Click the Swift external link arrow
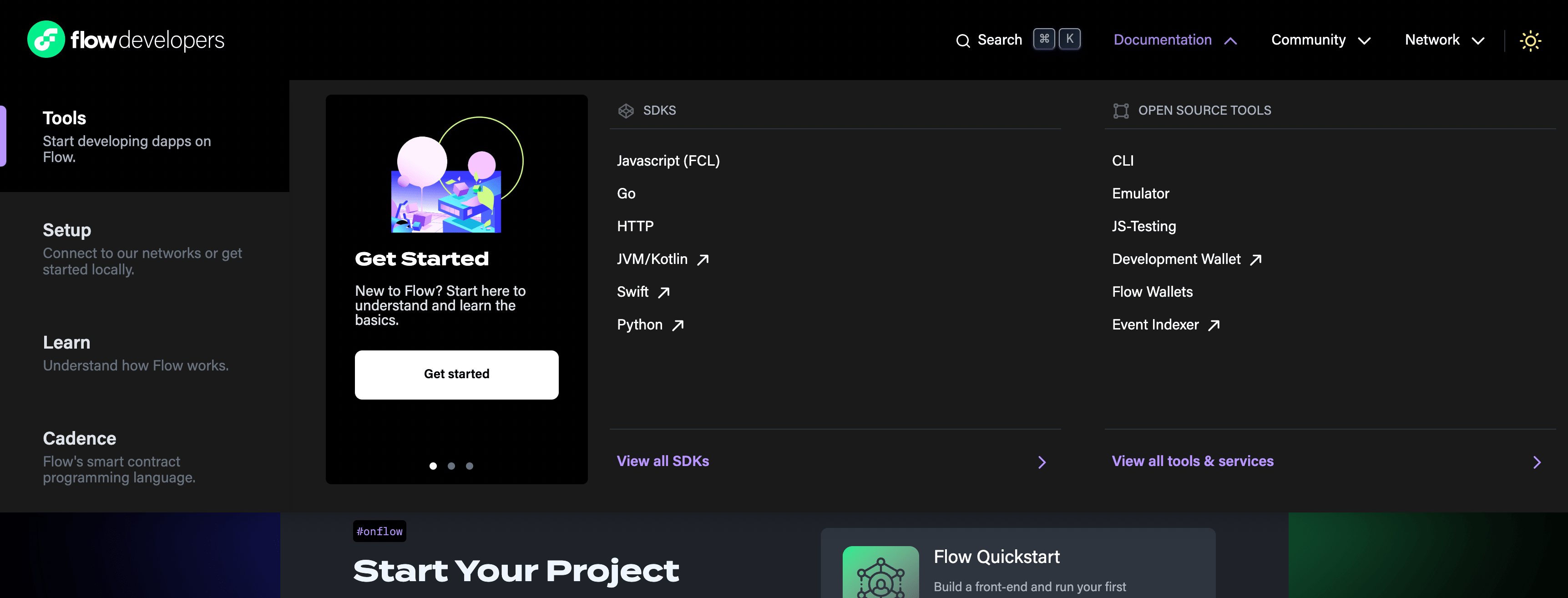 point(664,293)
